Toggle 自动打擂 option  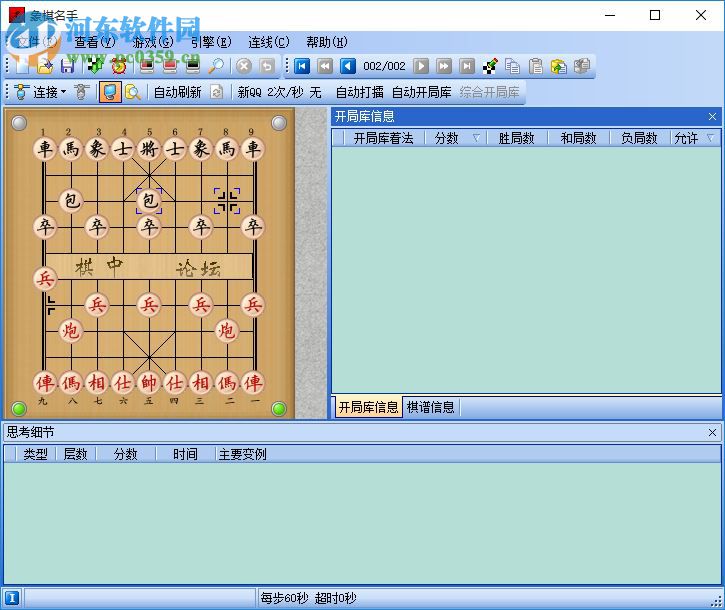359,92
